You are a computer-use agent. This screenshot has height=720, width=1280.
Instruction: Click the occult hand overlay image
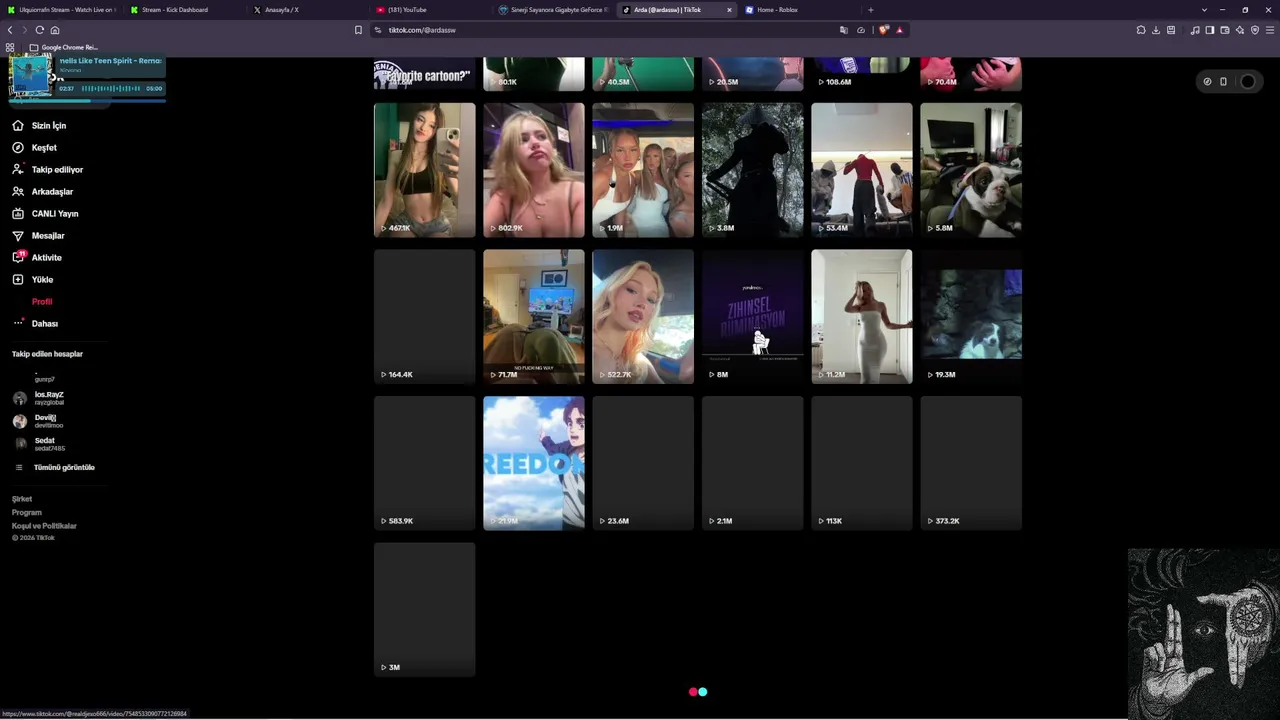[1204, 632]
